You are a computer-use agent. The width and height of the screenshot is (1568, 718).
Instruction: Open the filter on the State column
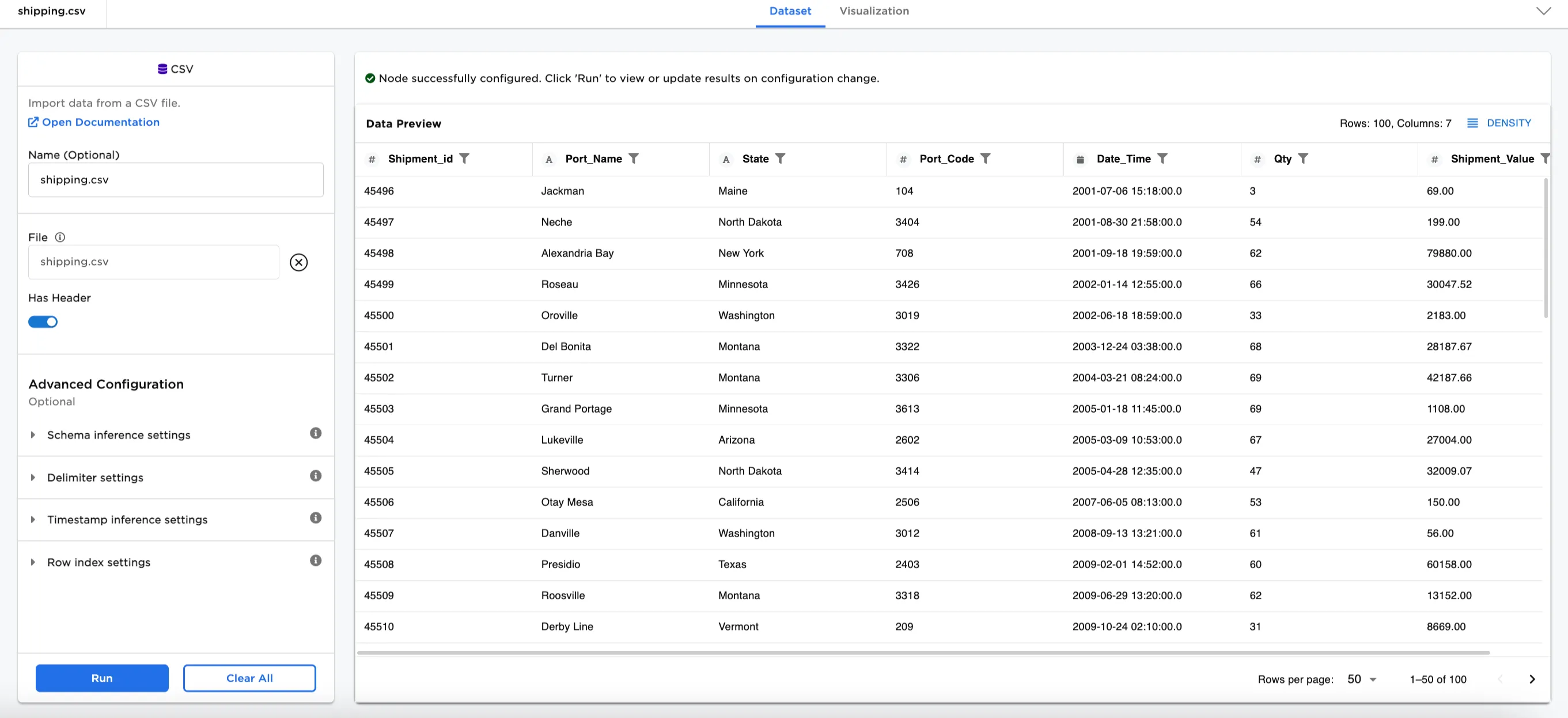pyautogui.click(x=781, y=159)
